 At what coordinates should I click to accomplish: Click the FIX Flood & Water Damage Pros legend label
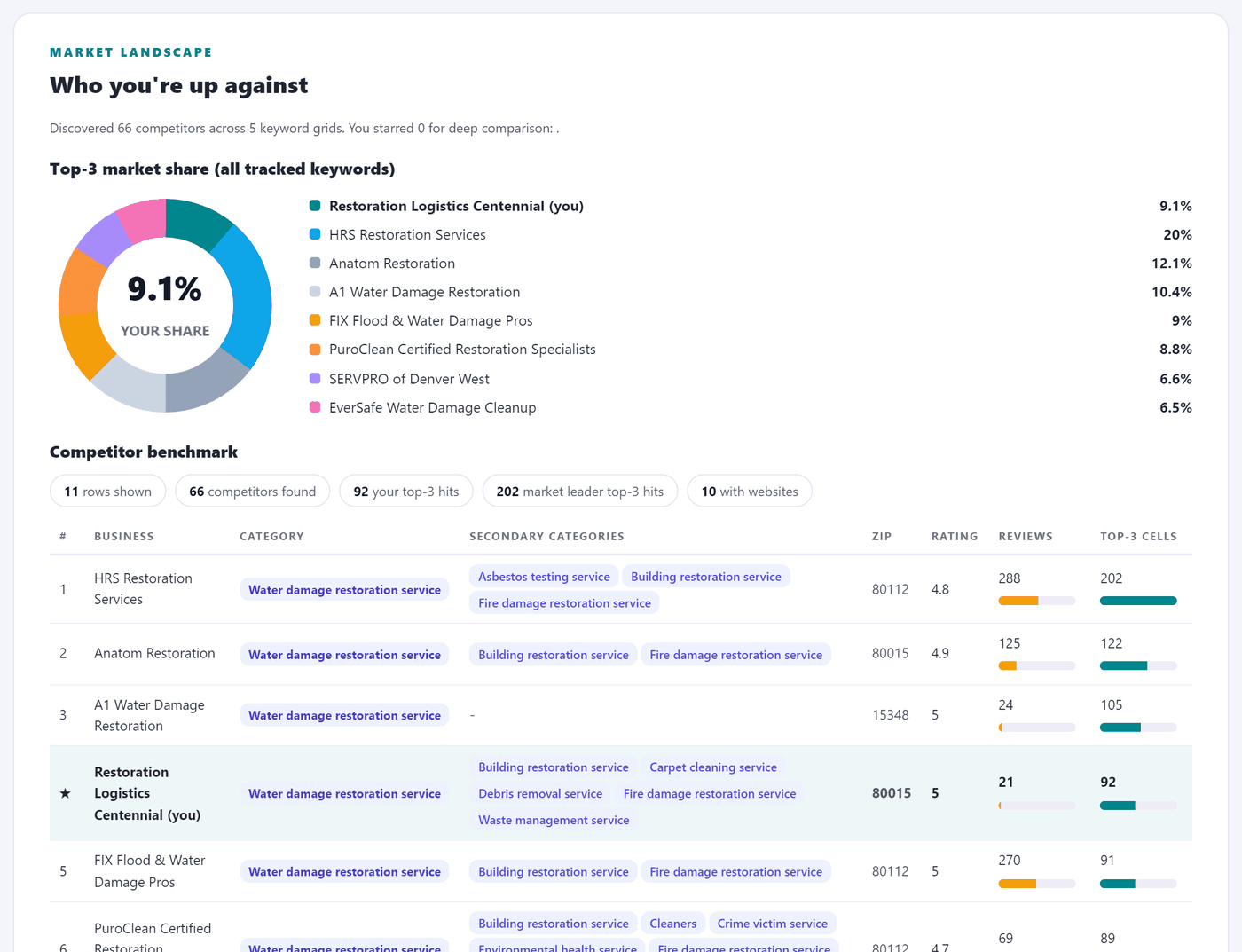coord(431,320)
